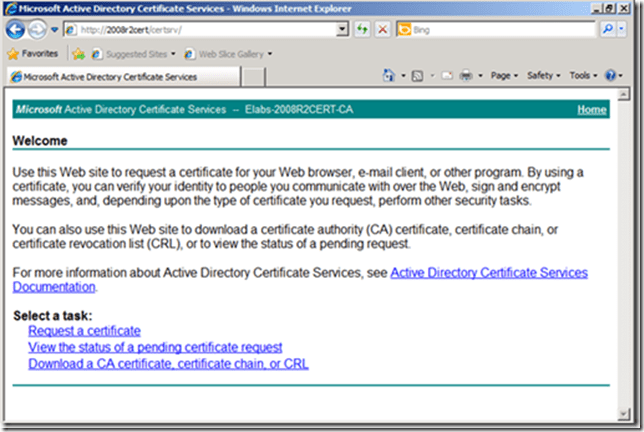Open Favorites with the star icon

point(32,53)
